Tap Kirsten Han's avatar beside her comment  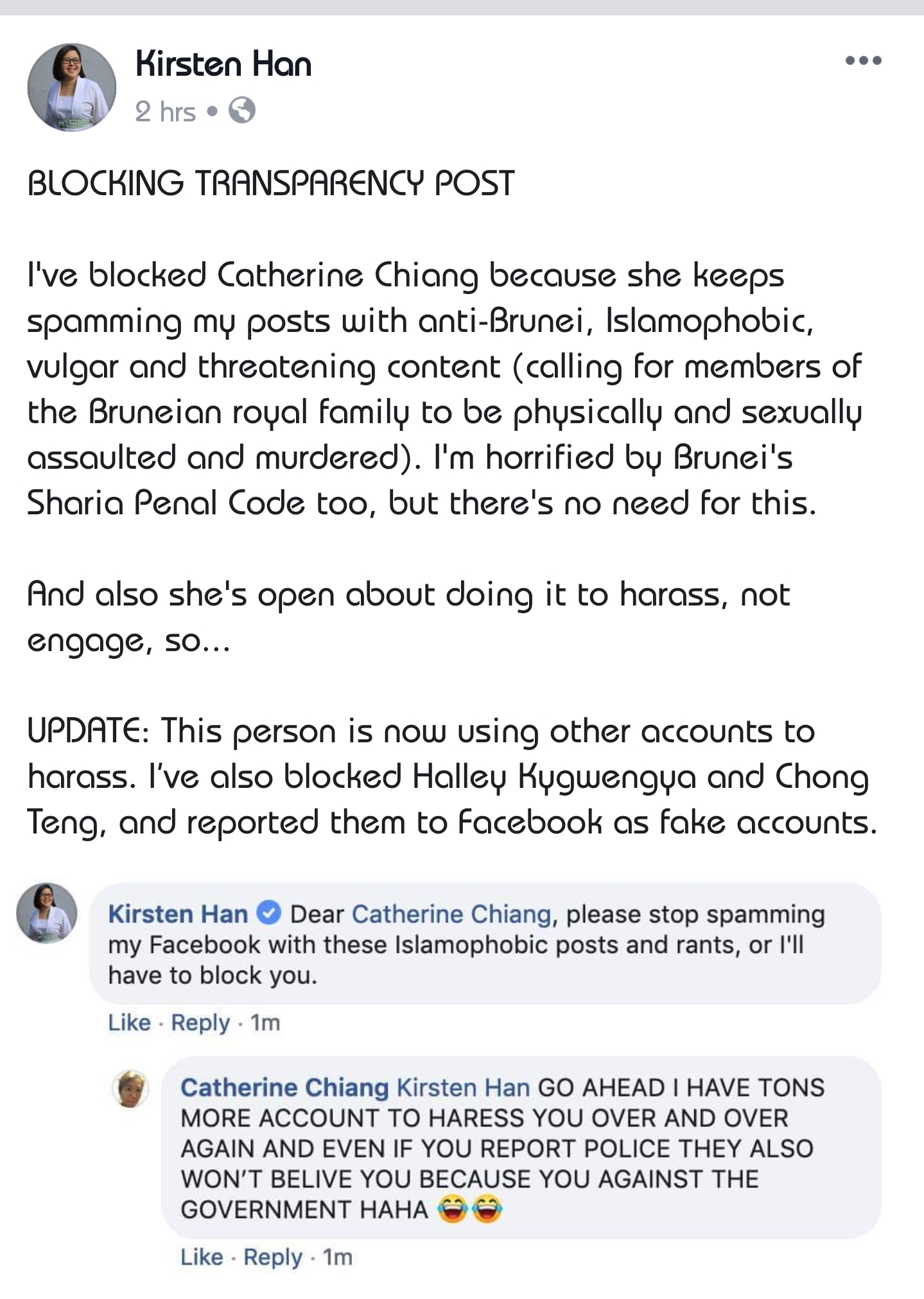(46, 912)
